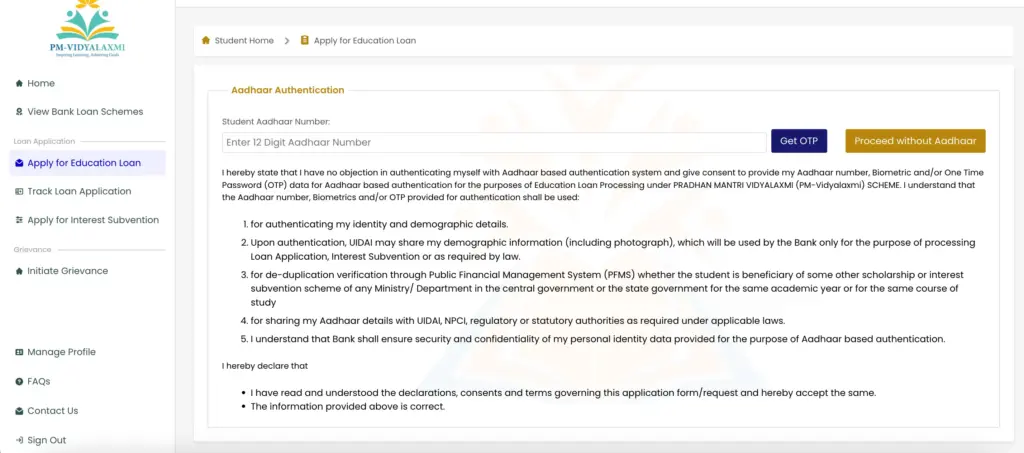This screenshot has height=453, width=1024.
Task: Click consent item about de-duplication verification through PFMS
Action: (607, 289)
